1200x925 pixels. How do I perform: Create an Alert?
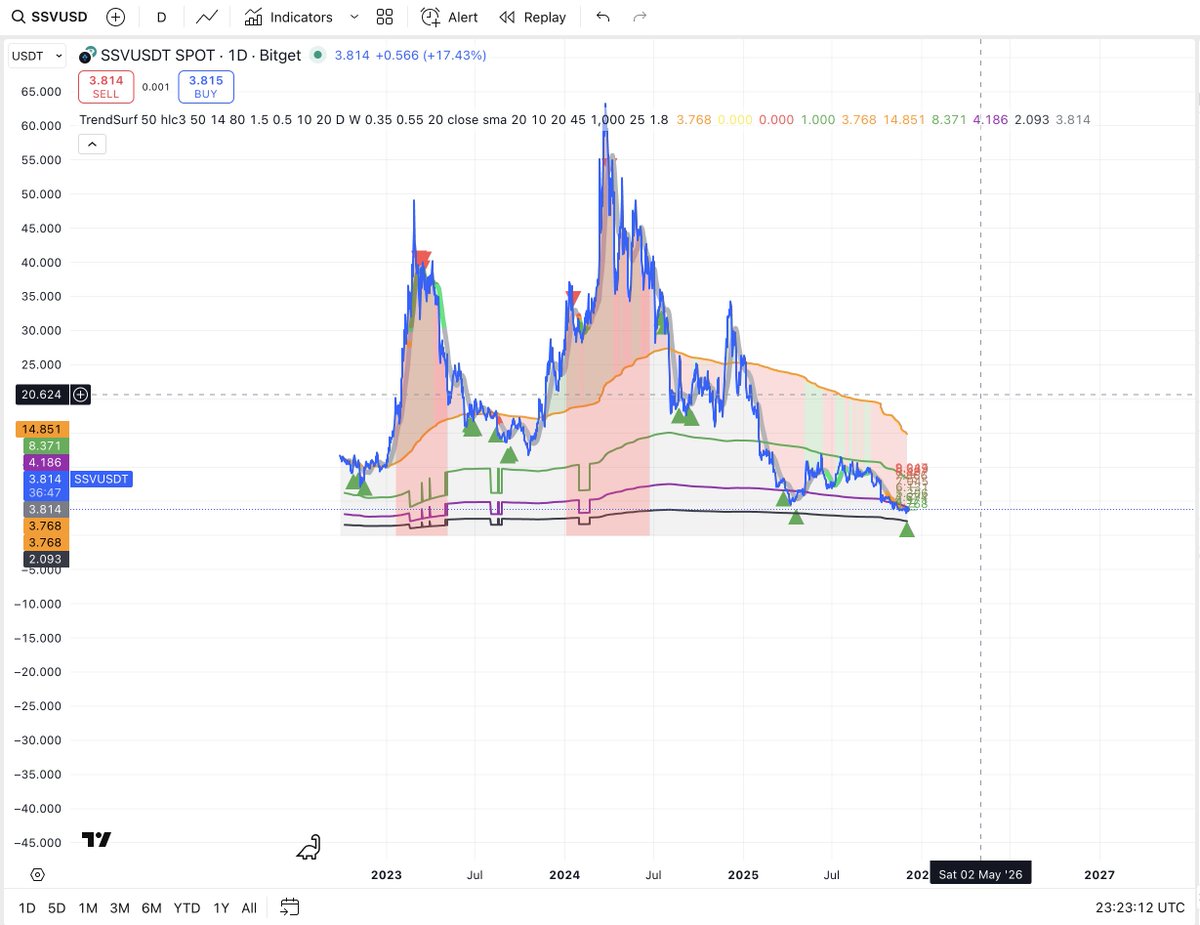pyautogui.click(x=449, y=17)
